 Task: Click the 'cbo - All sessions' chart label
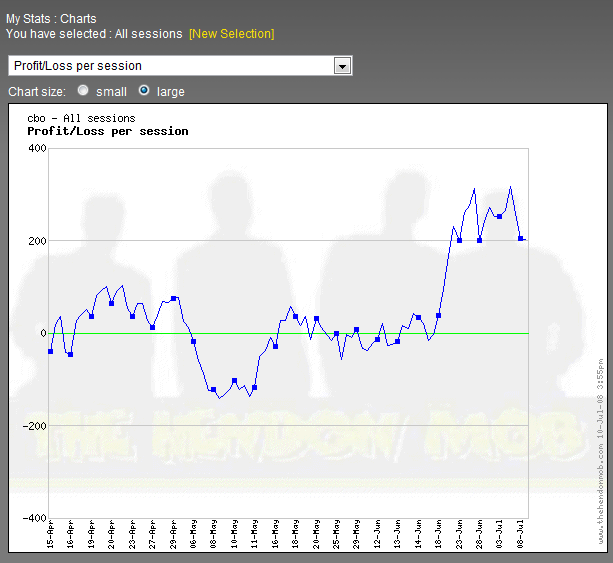tap(81, 118)
